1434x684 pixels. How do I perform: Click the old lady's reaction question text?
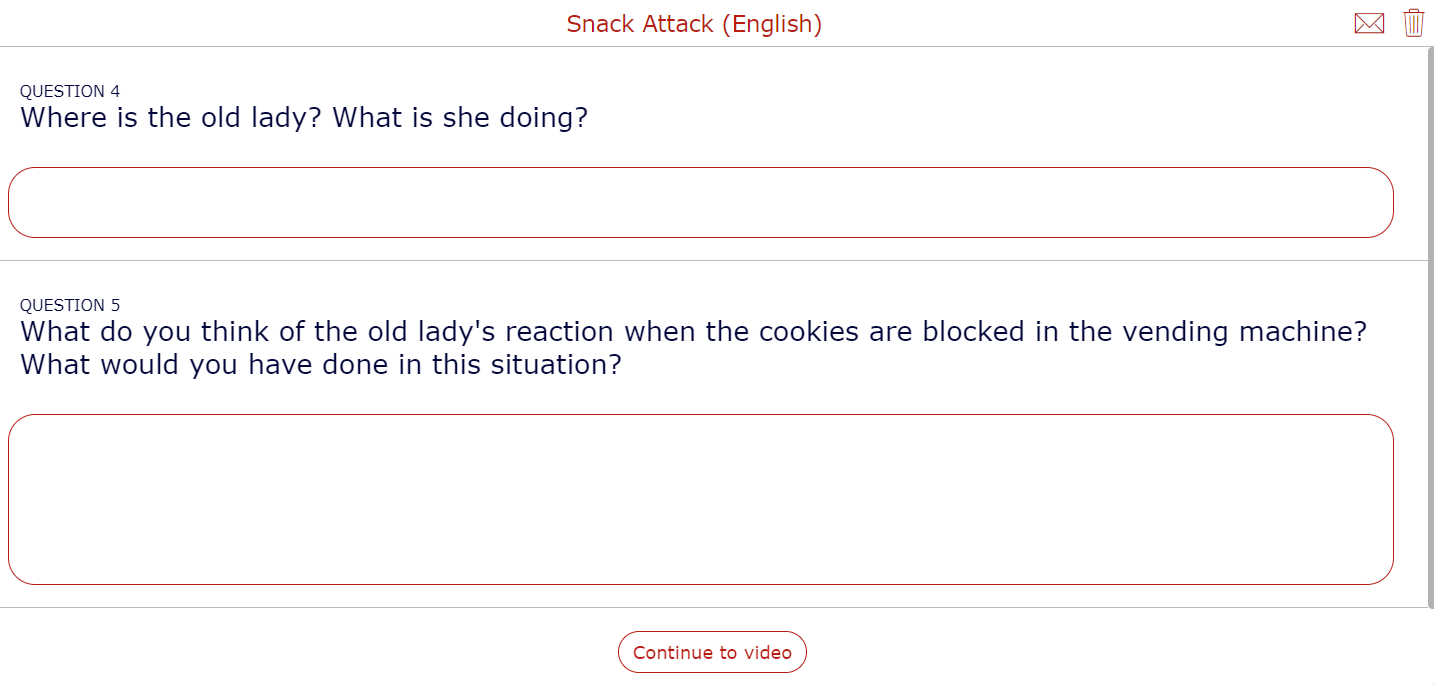point(692,331)
